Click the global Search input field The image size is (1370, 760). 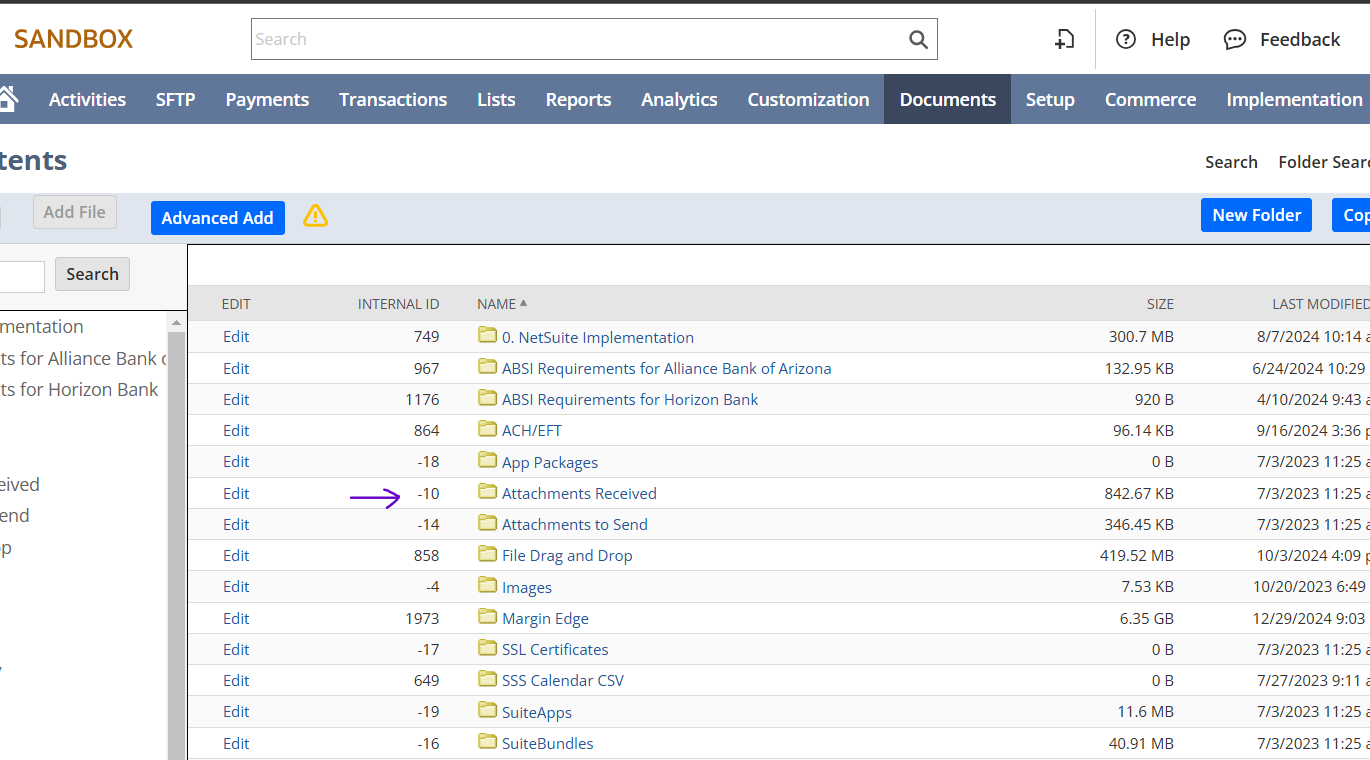point(575,39)
